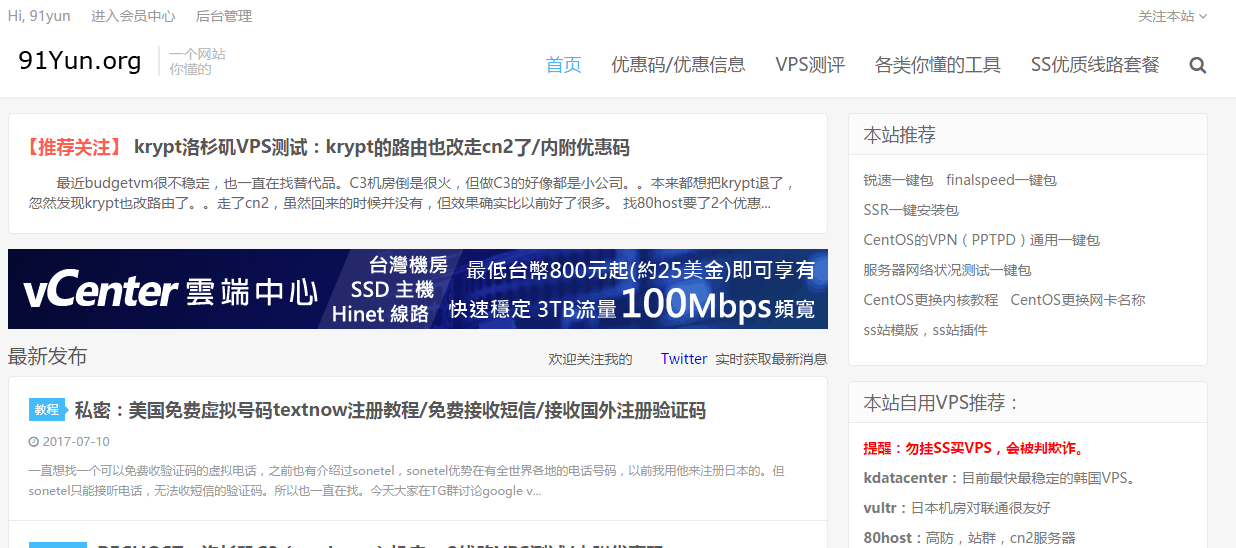This screenshot has height=548, width=1236.
Task: Open the 首页 navigation tab
Action: tap(563, 65)
